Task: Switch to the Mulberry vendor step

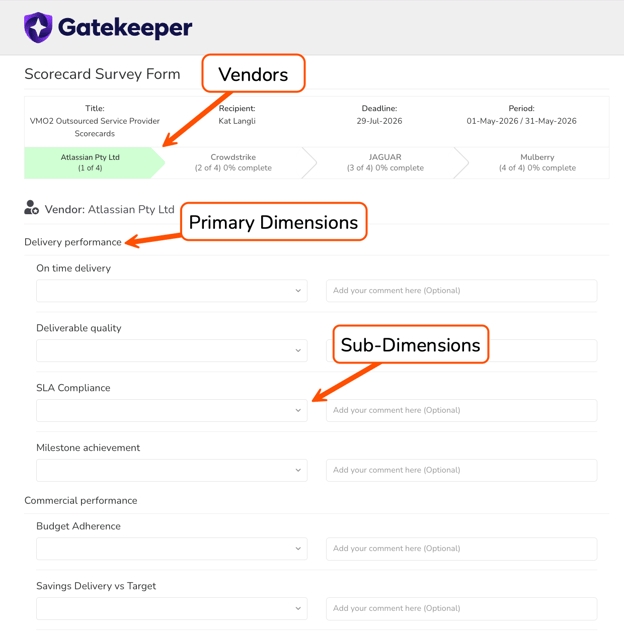Action: point(537,163)
